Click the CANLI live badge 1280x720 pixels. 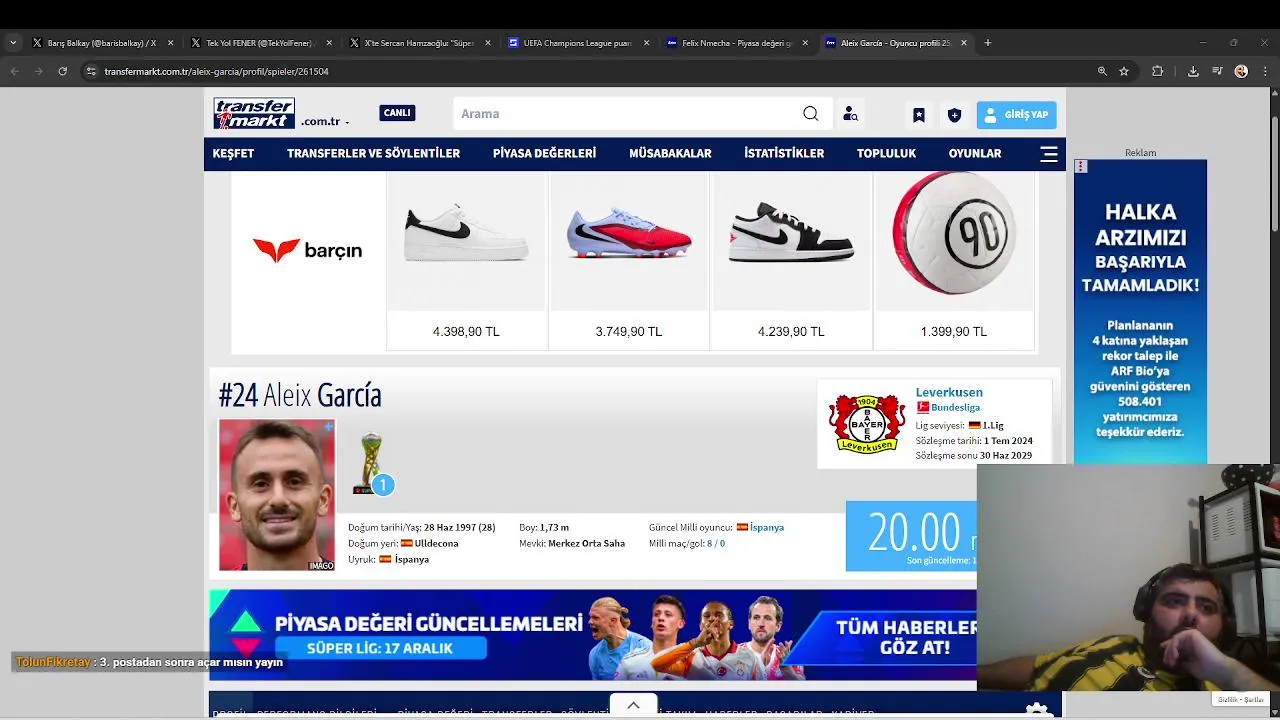click(x=397, y=113)
